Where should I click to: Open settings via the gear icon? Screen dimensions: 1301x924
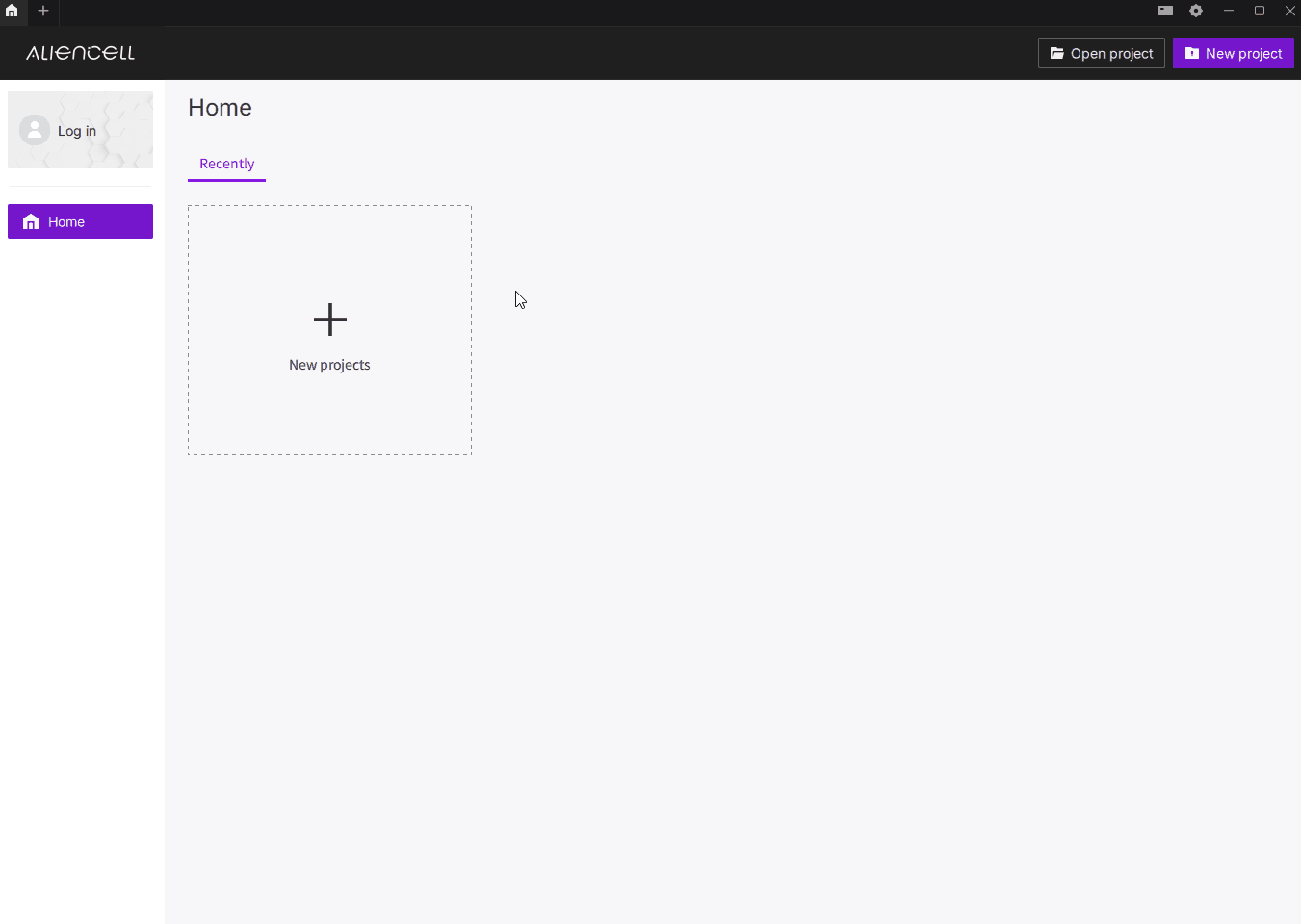1196,11
